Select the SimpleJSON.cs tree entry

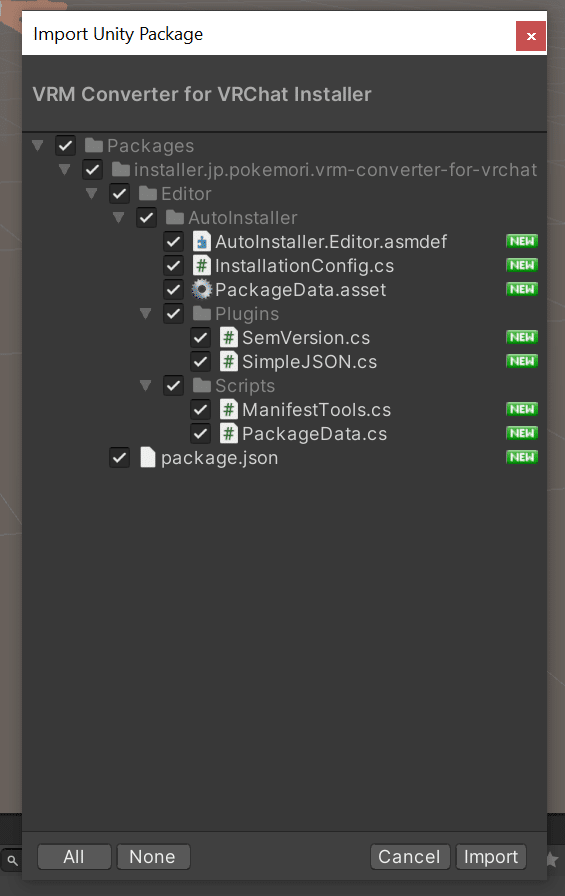(x=310, y=362)
